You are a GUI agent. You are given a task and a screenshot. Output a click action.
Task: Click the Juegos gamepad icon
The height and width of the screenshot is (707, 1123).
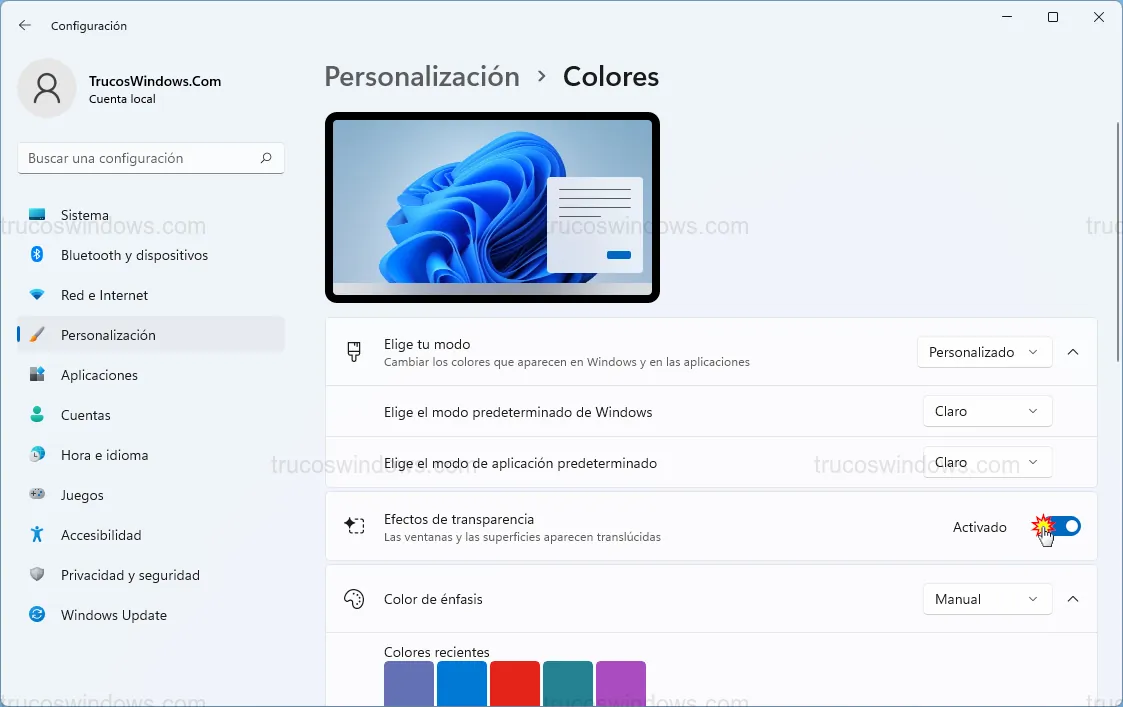click(37, 495)
